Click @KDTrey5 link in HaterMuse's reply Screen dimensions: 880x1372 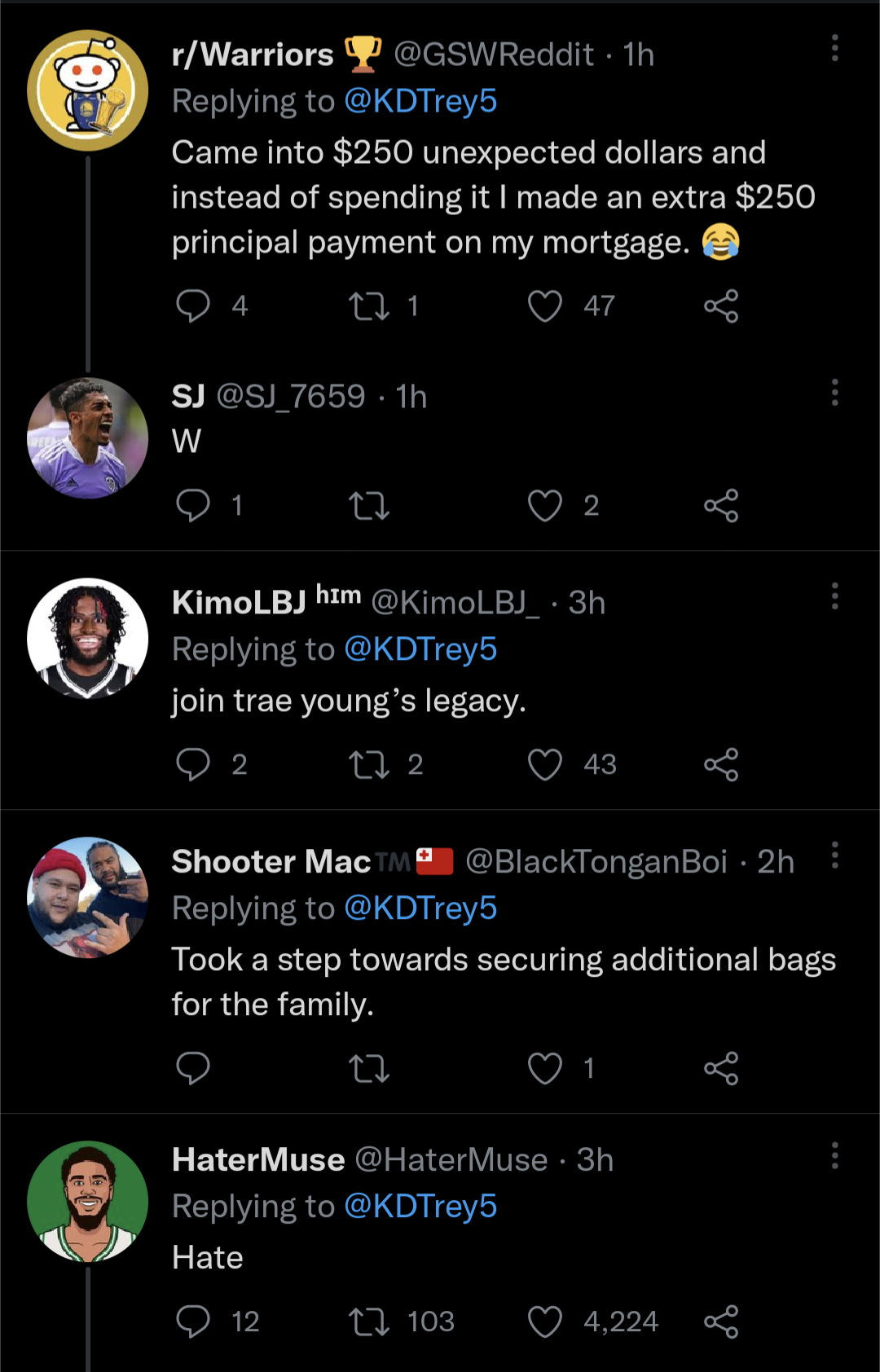pyautogui.click(x=420, y=1207)
